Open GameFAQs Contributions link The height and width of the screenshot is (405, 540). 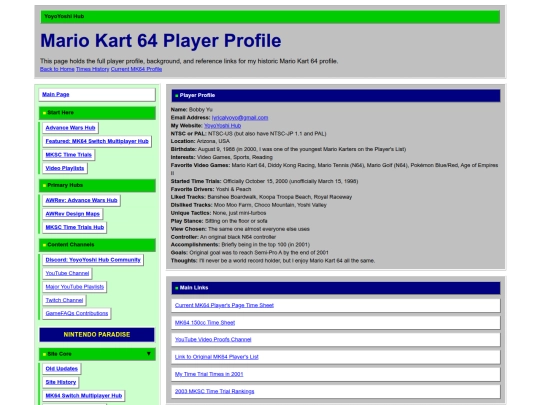point(77,313)
